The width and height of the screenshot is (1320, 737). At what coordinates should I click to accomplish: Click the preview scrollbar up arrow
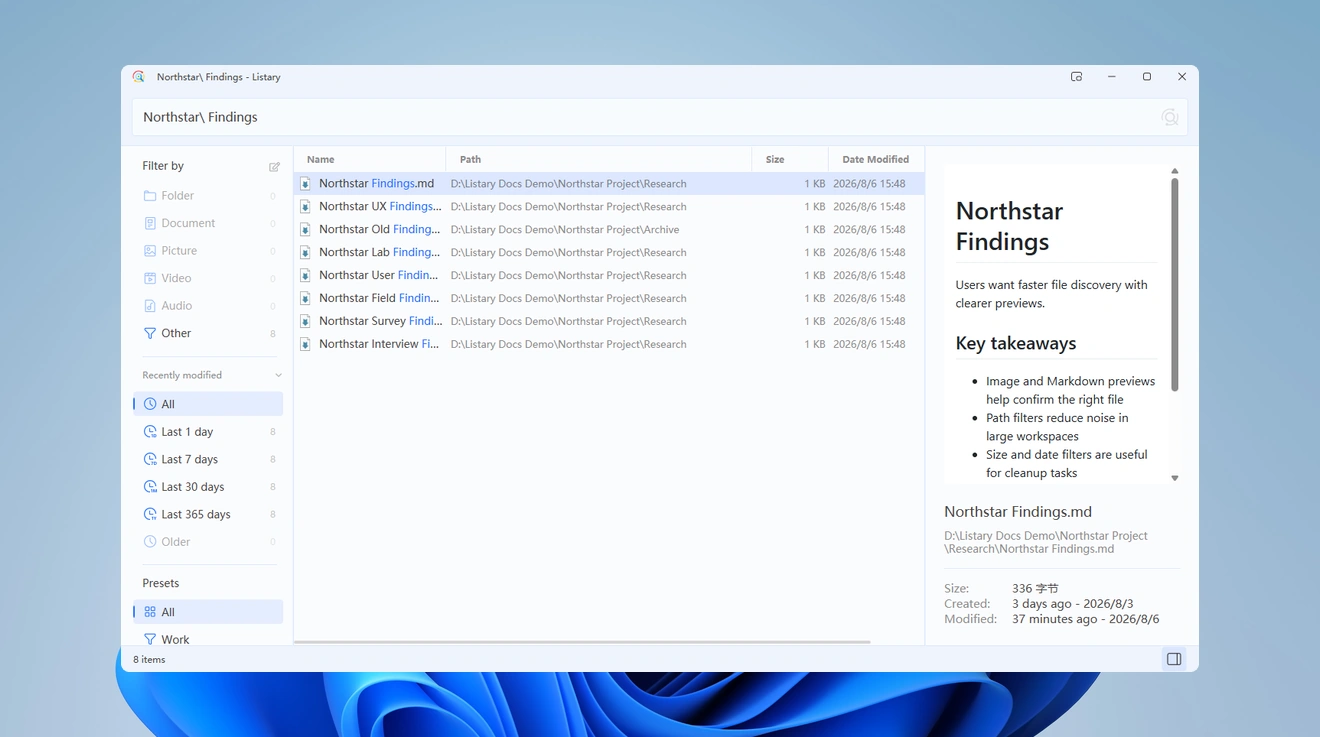[1175, 171]
